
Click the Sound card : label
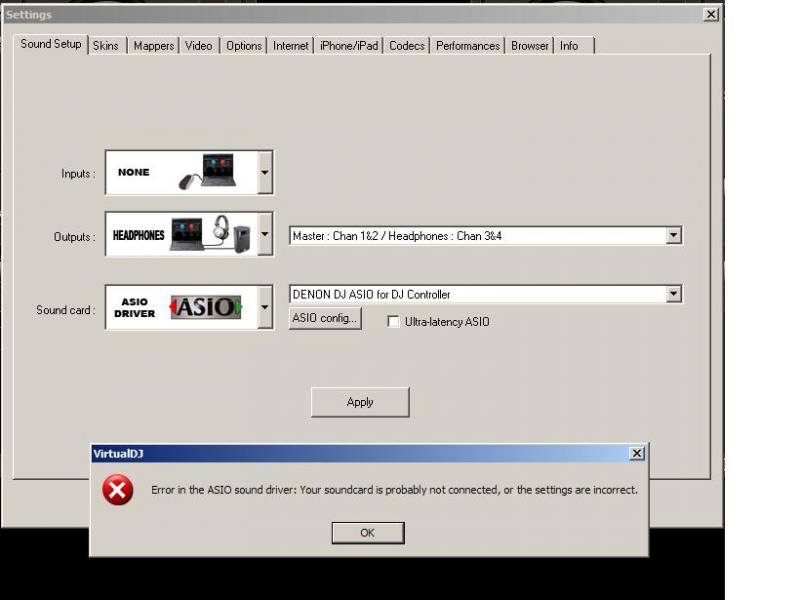66,310
